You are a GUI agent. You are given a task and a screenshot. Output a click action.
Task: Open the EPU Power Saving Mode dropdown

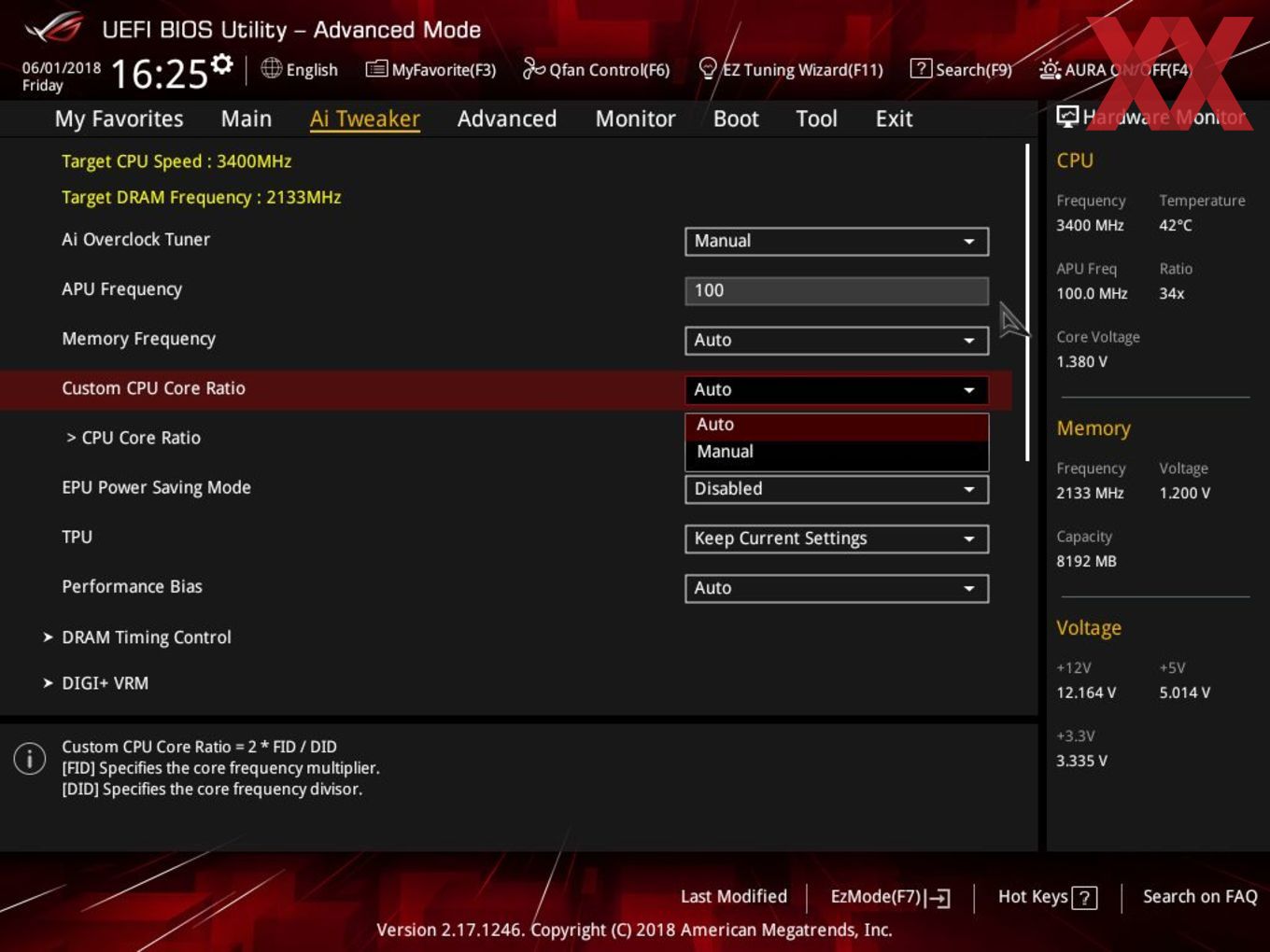click(837, 488)
